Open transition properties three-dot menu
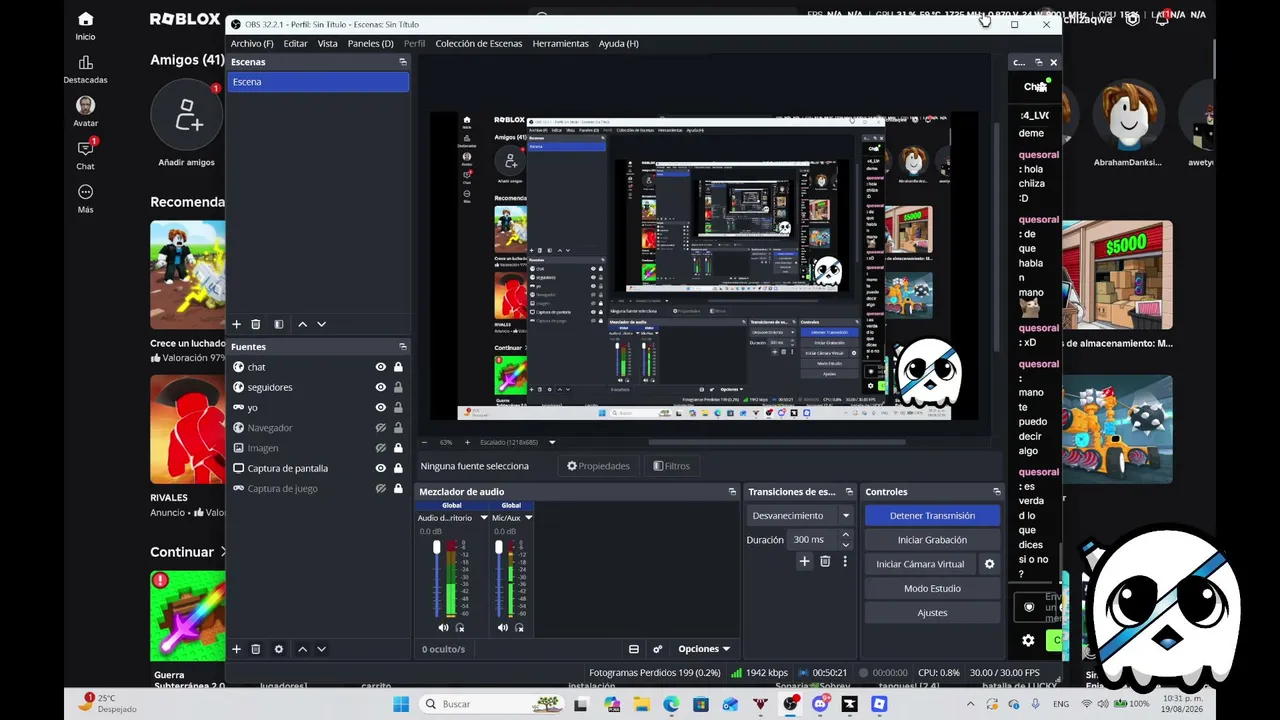 845,562
